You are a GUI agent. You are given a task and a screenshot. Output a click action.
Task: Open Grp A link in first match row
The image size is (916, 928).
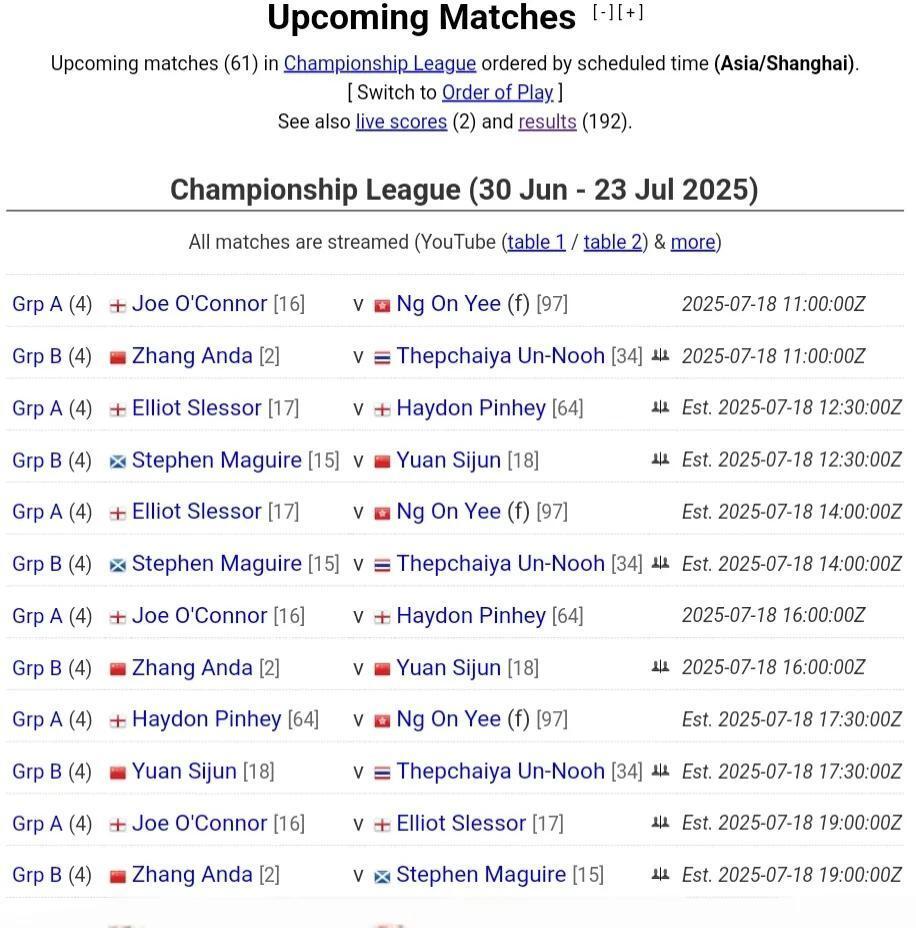pyautogui.click(x=37, y=304)
